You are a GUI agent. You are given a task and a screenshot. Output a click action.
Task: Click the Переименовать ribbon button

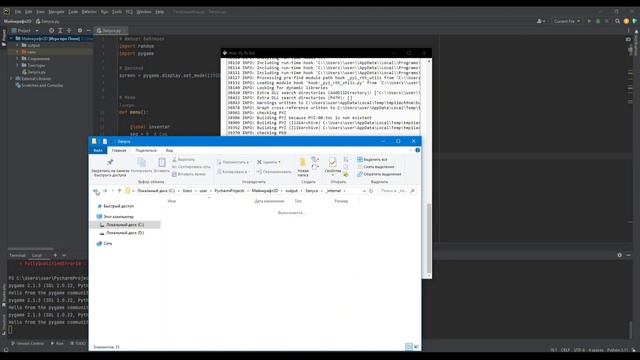274,172
